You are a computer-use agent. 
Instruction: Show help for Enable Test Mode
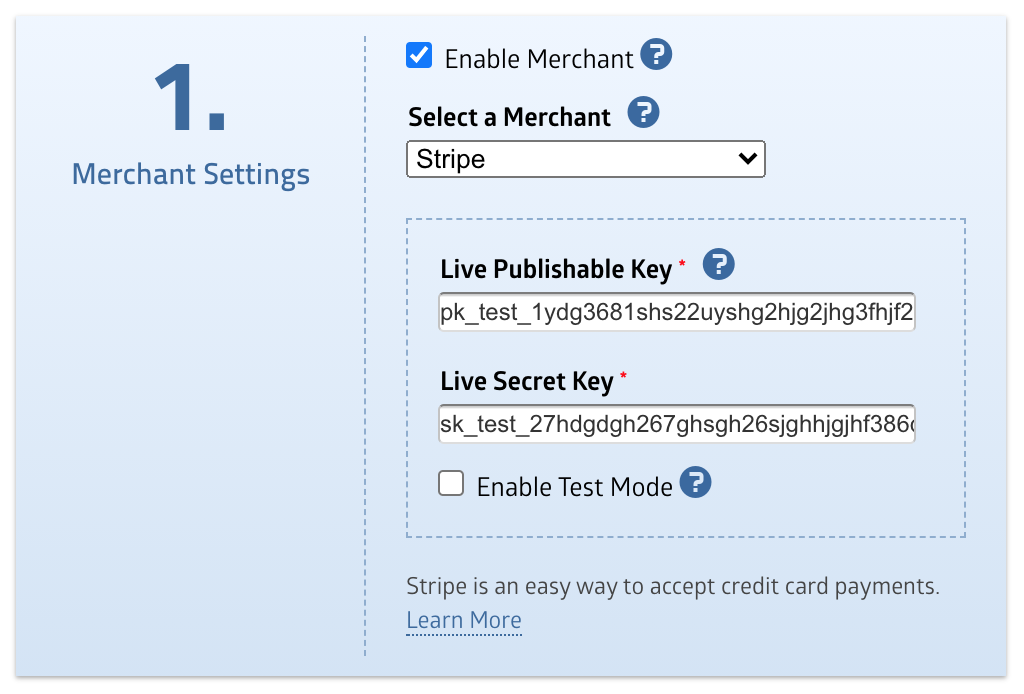[695, 483]
